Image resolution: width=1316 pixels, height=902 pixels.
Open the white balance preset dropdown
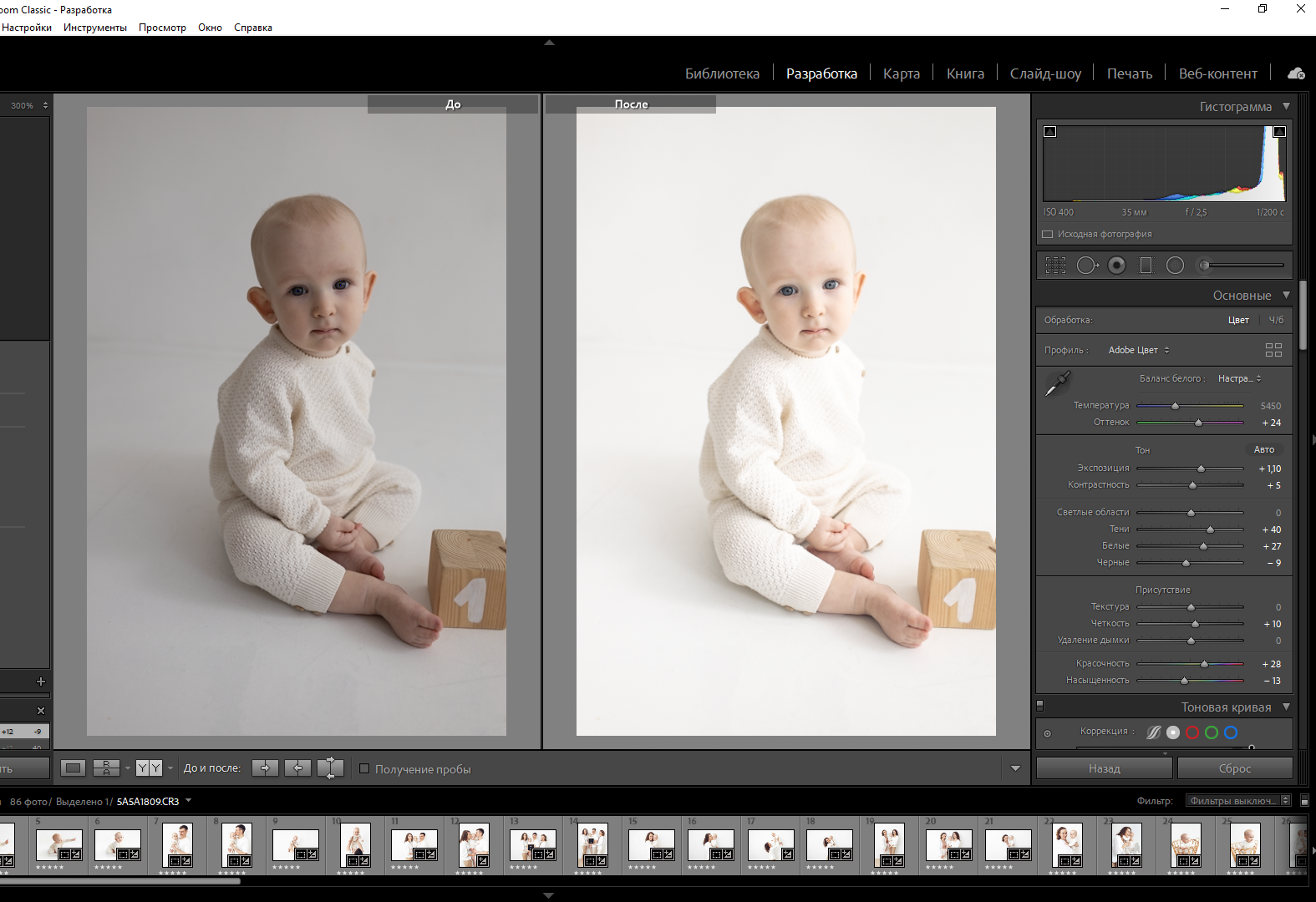(x=1239, y=379)
